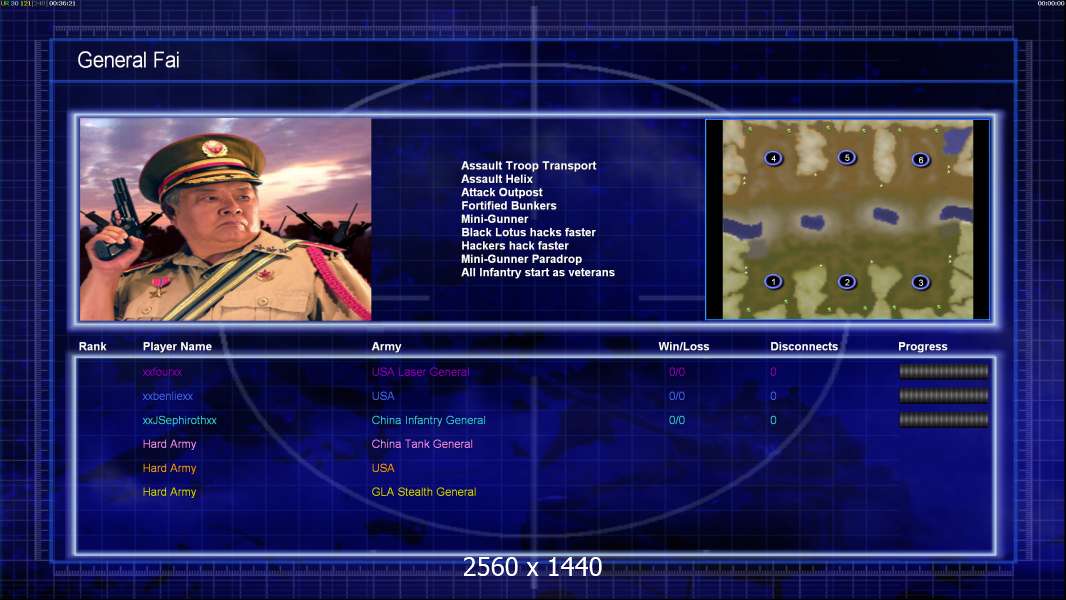Click the 0/0 win/loss for xxfourxx

pyautogui.click(x=676, y=372)
